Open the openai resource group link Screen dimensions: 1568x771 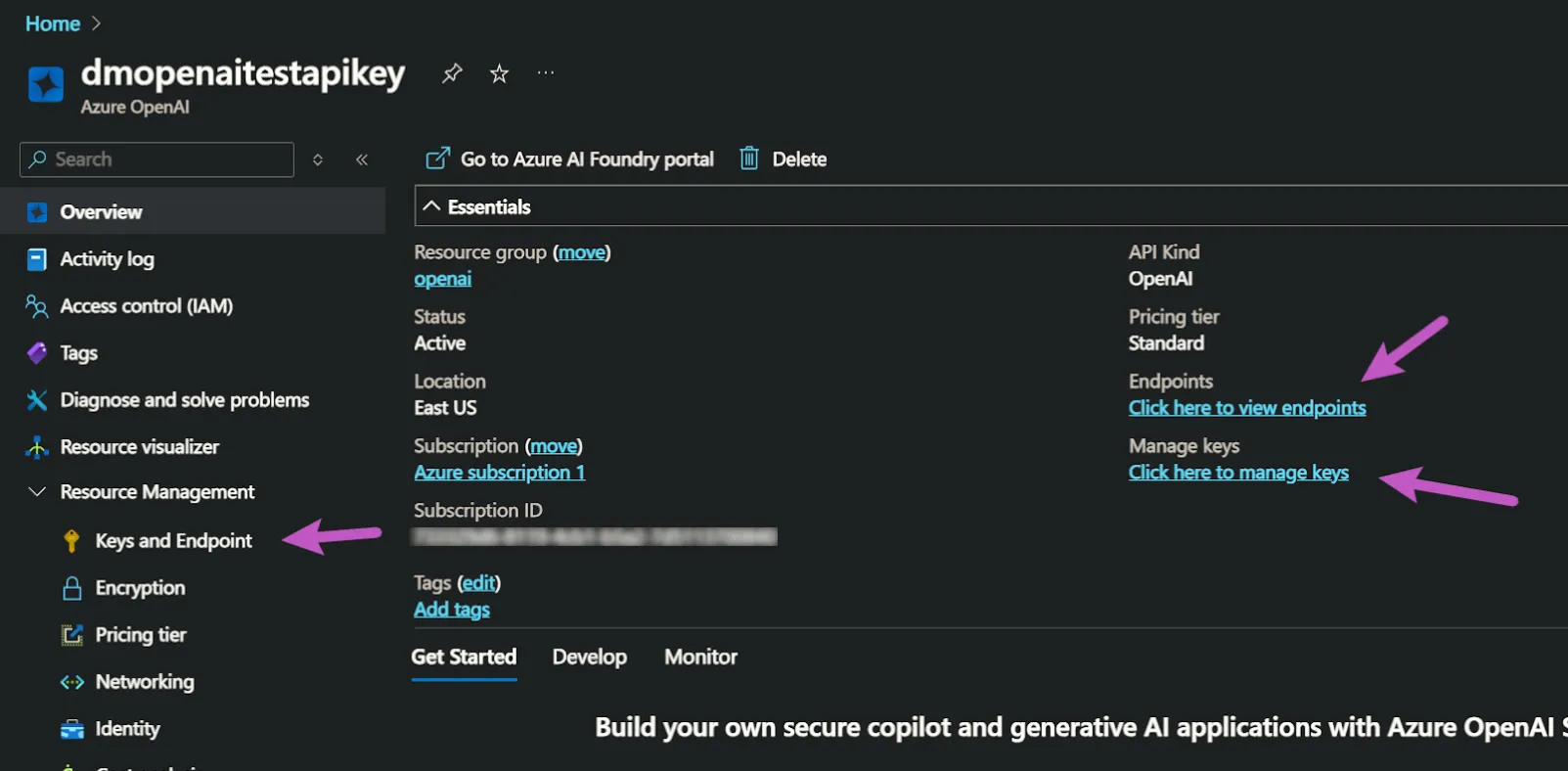point(443,279)
